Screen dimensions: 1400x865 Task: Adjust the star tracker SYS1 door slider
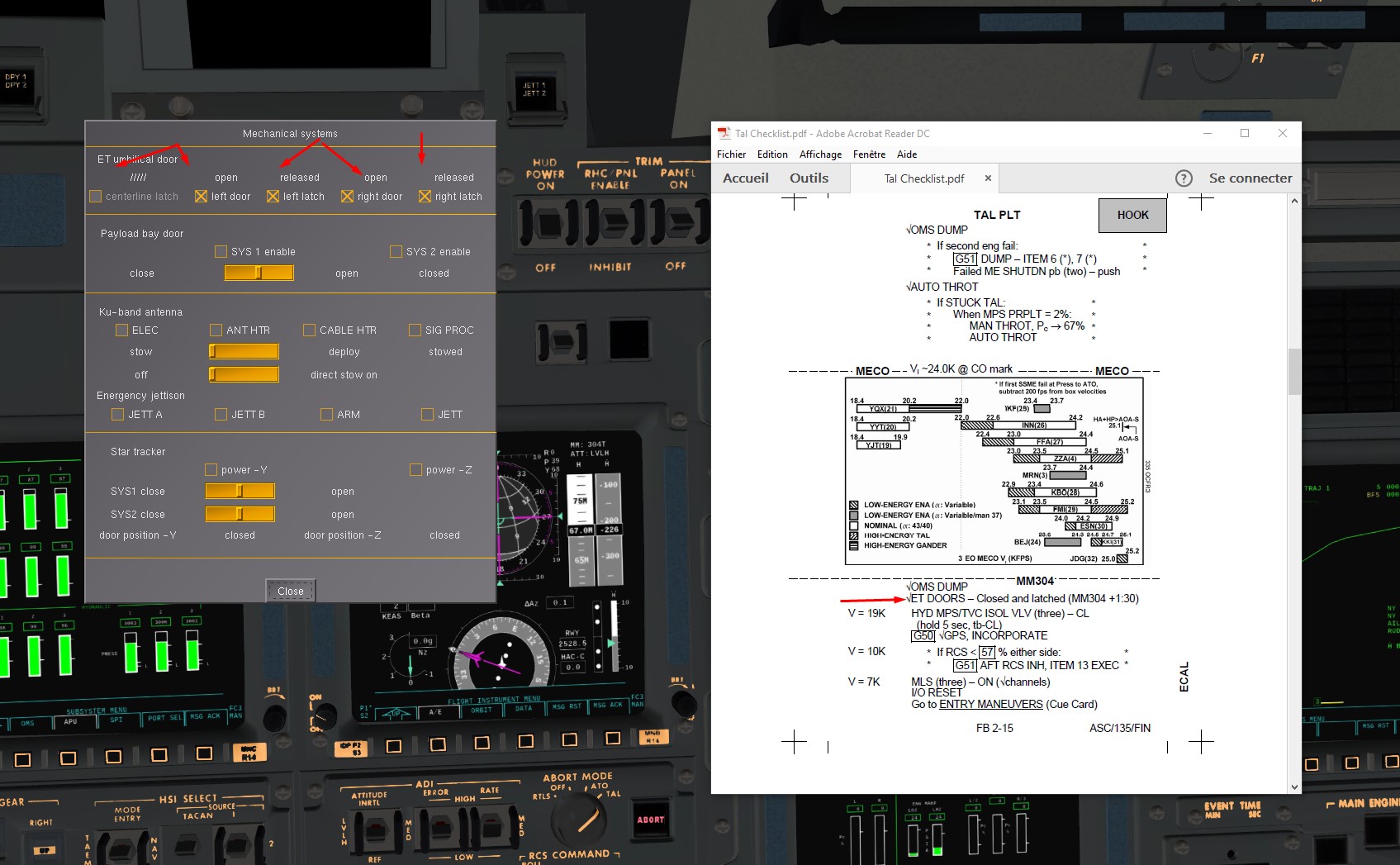pos(240,491)
